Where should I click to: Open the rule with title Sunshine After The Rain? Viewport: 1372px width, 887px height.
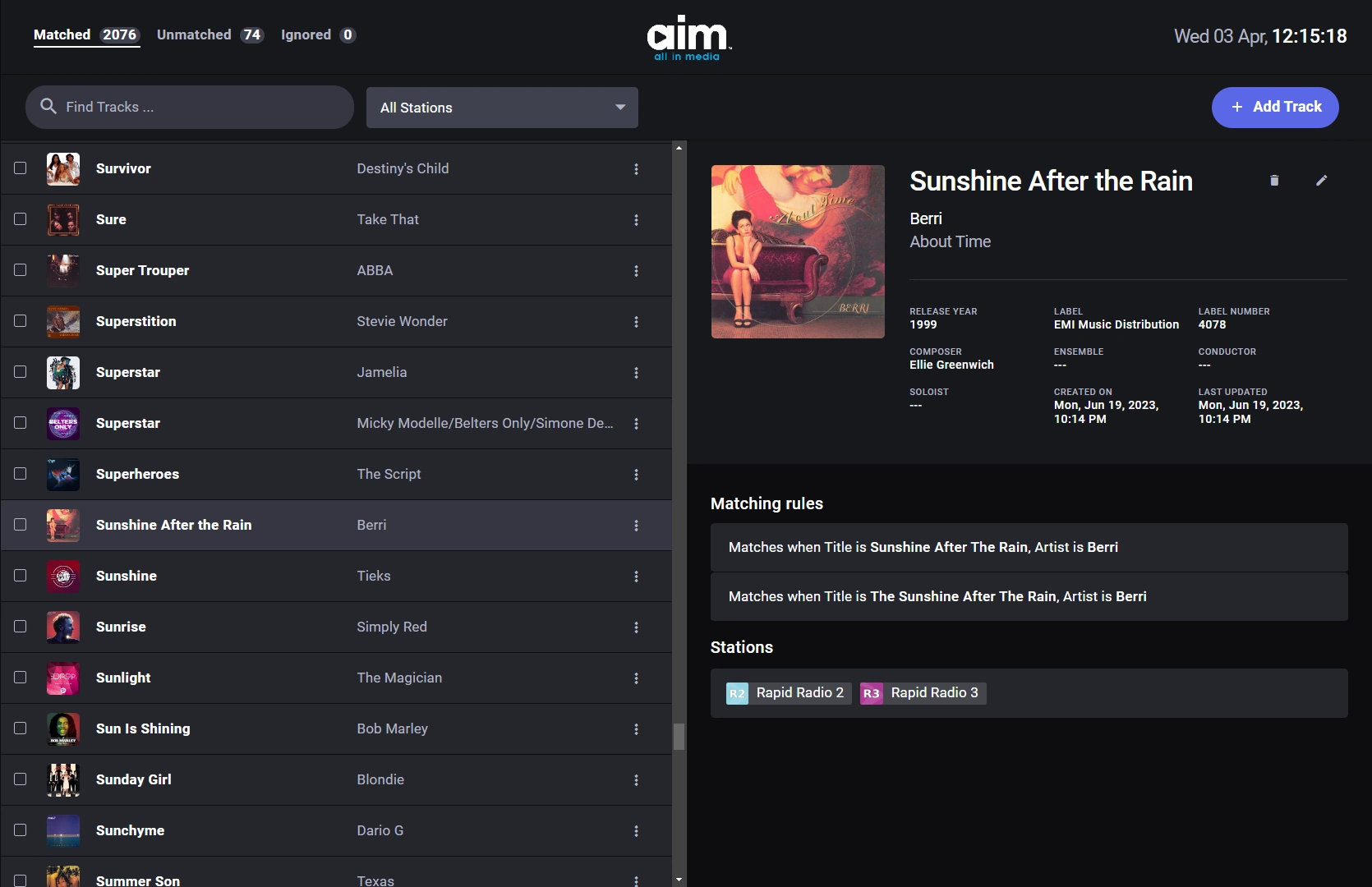(1029, 547)
